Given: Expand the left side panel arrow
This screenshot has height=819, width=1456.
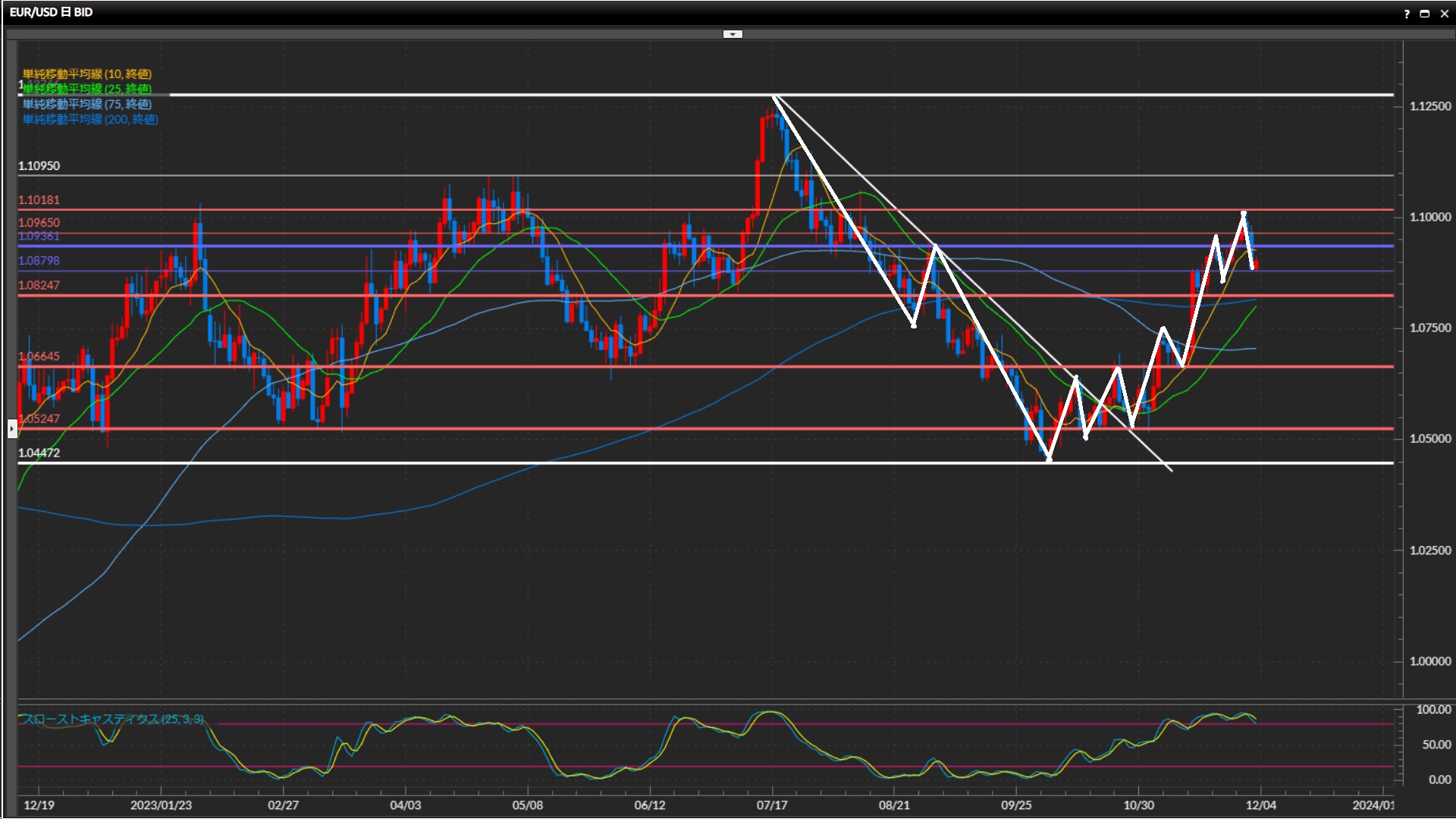Looking at the screenshot, I should [x=12, y=429].
